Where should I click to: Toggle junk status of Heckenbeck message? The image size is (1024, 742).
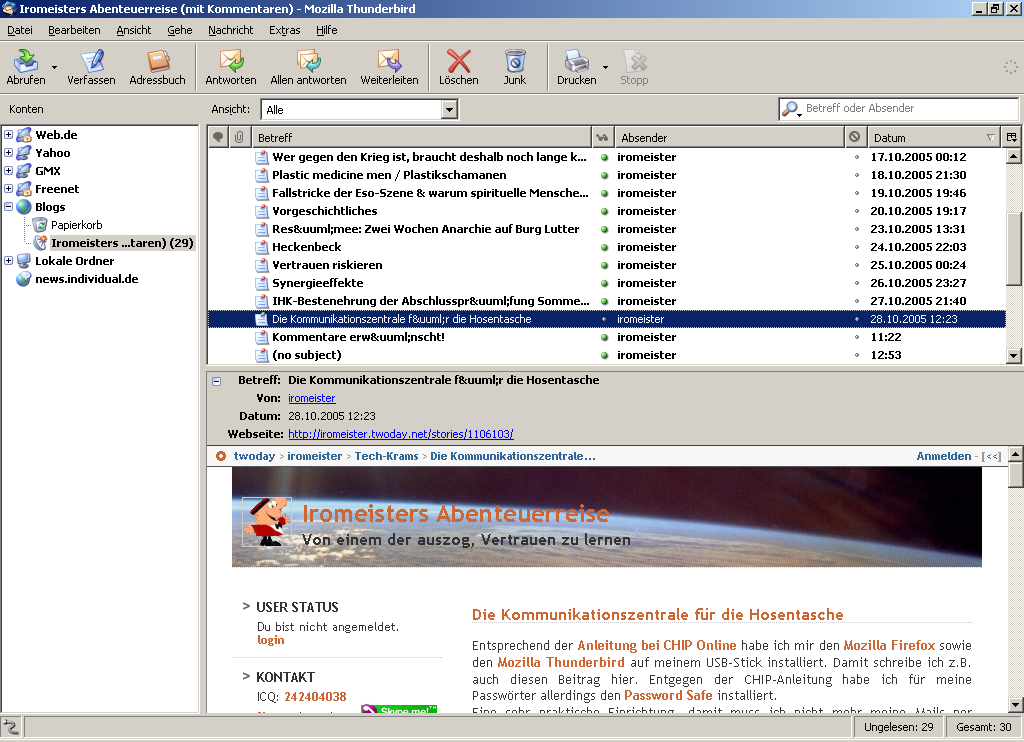tap(857, 248)
